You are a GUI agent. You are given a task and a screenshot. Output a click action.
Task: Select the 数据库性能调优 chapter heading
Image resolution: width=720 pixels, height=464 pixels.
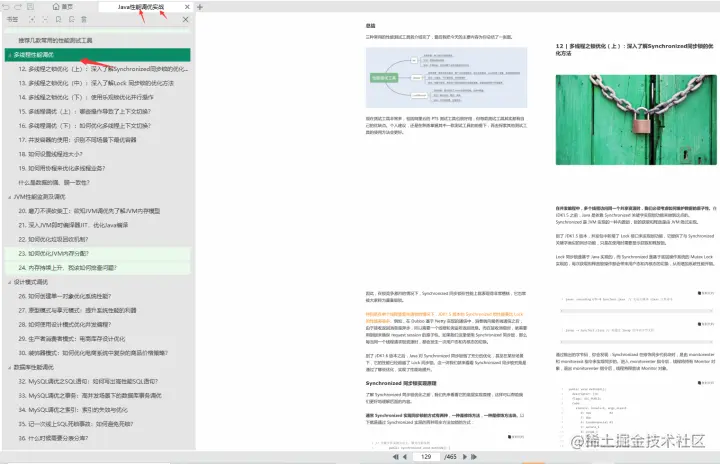click(x=34, y=368)
